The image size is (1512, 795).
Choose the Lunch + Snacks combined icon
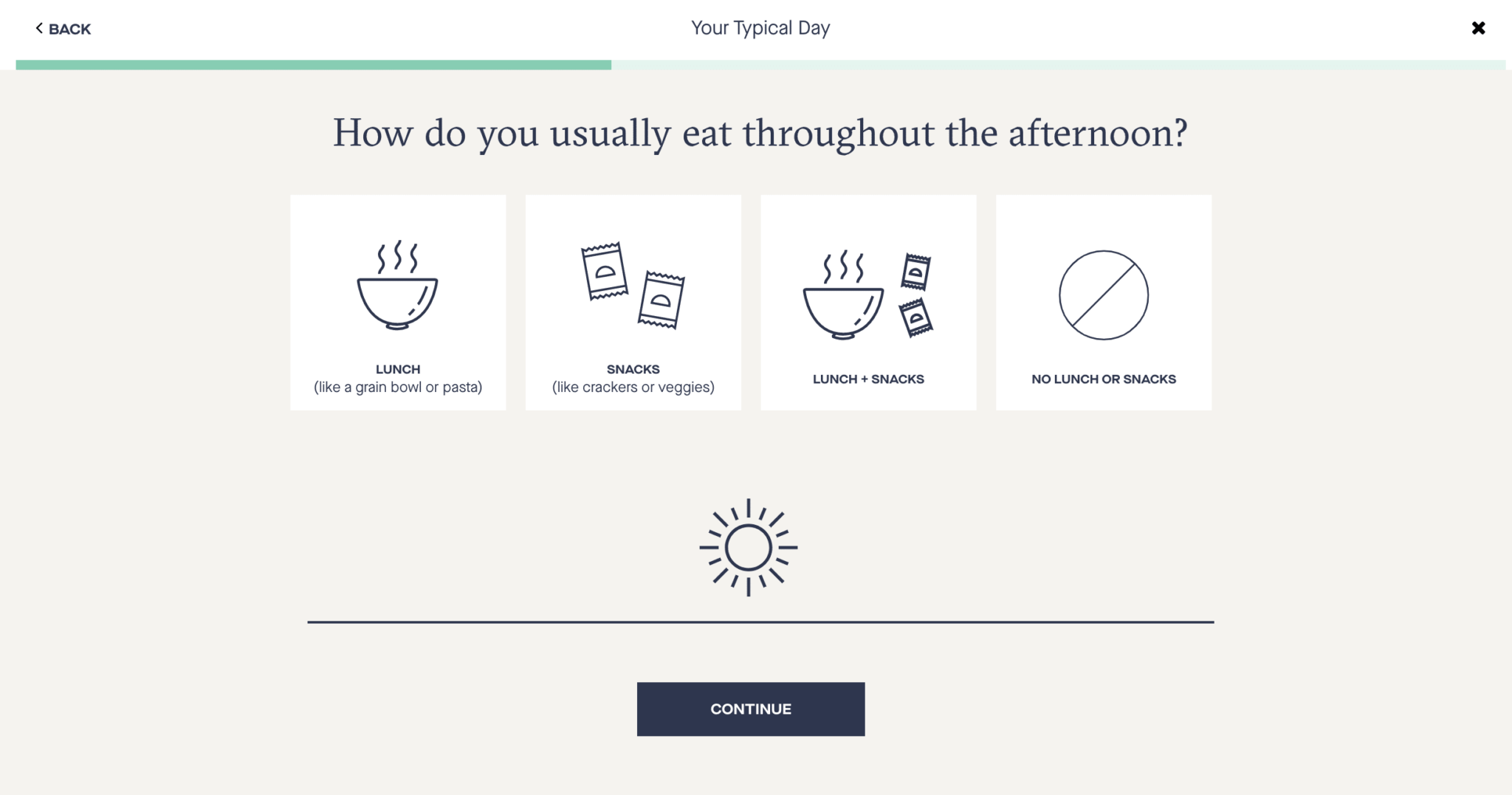[x=869, y=292]
